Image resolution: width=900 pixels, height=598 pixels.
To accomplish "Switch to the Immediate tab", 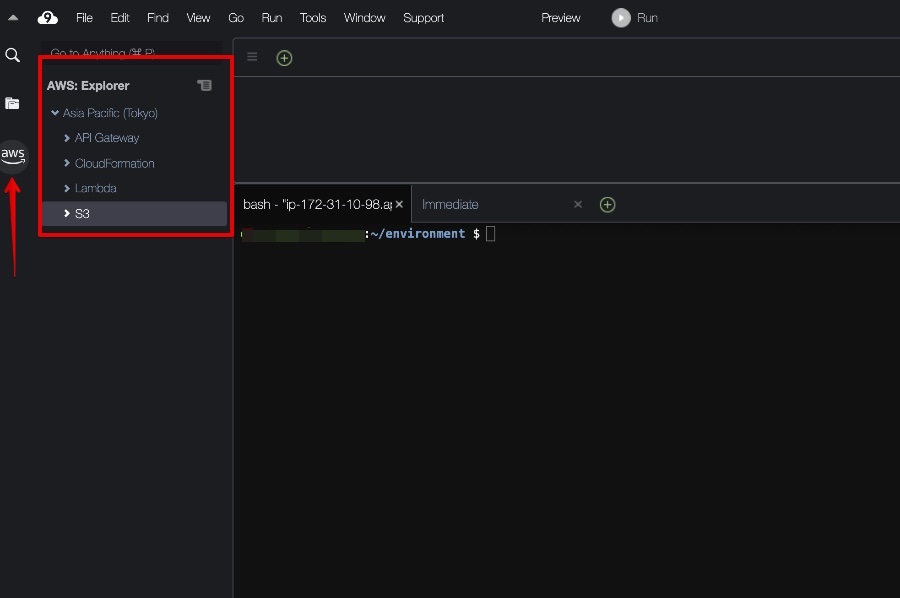I will pyautogui.click(x=450, y=204).
